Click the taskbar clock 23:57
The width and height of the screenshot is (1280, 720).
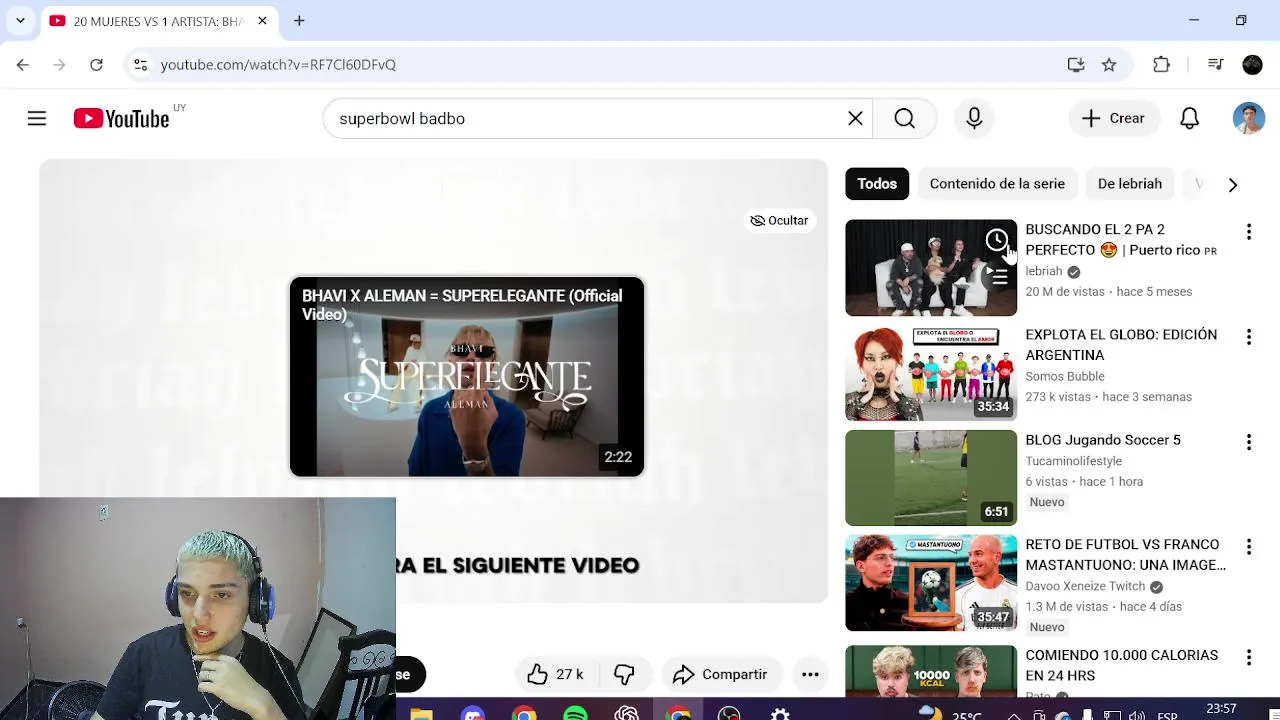[x=1221, y=710]
